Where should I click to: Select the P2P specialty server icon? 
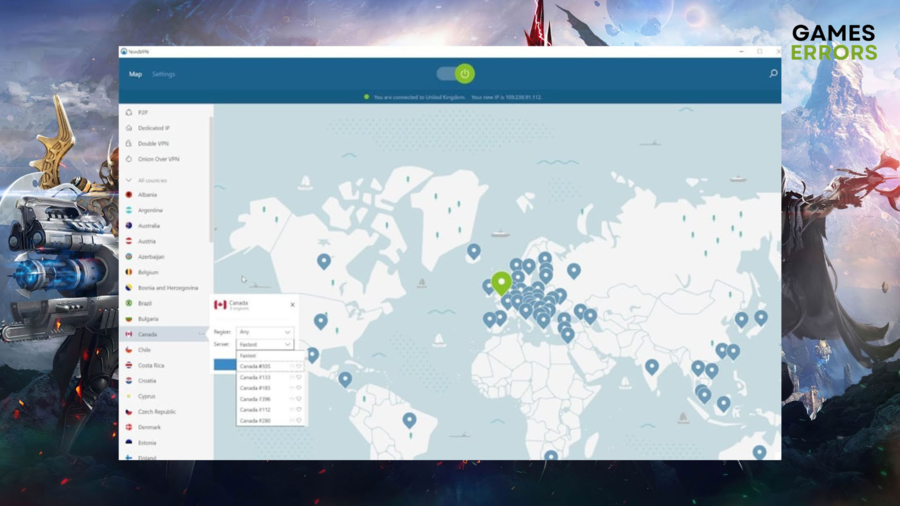pos(129,113)
